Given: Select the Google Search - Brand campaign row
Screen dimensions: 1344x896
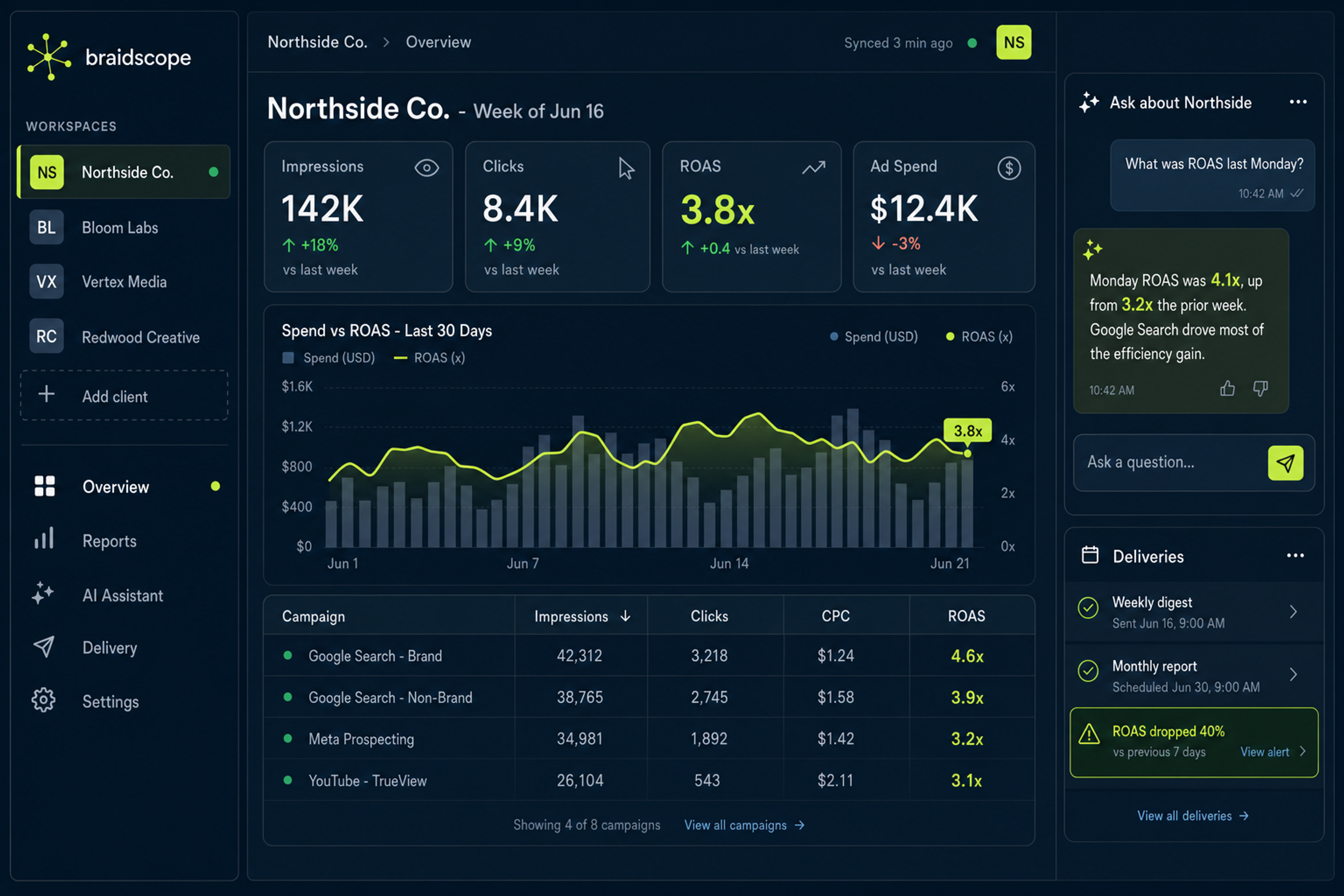Looking at the screenshot, I should pos(649,655).
